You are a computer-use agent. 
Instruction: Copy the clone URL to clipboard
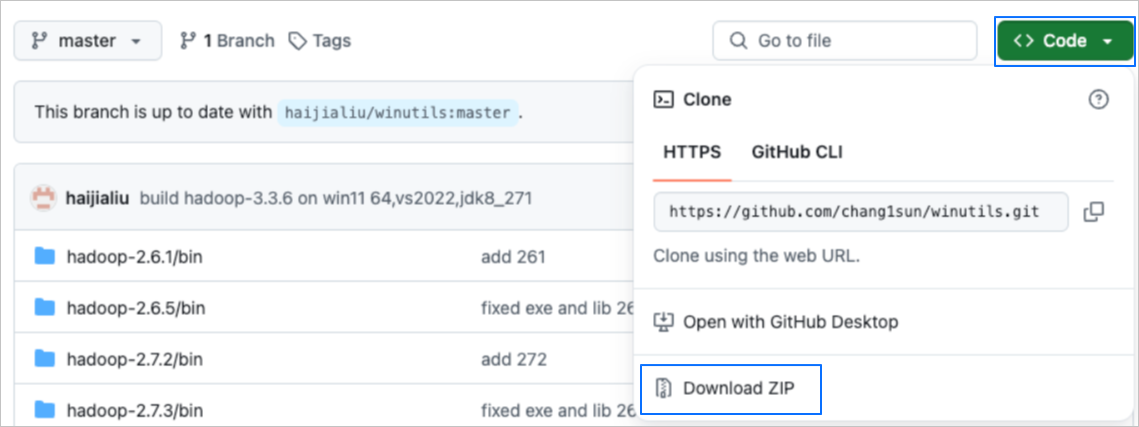1094,211
